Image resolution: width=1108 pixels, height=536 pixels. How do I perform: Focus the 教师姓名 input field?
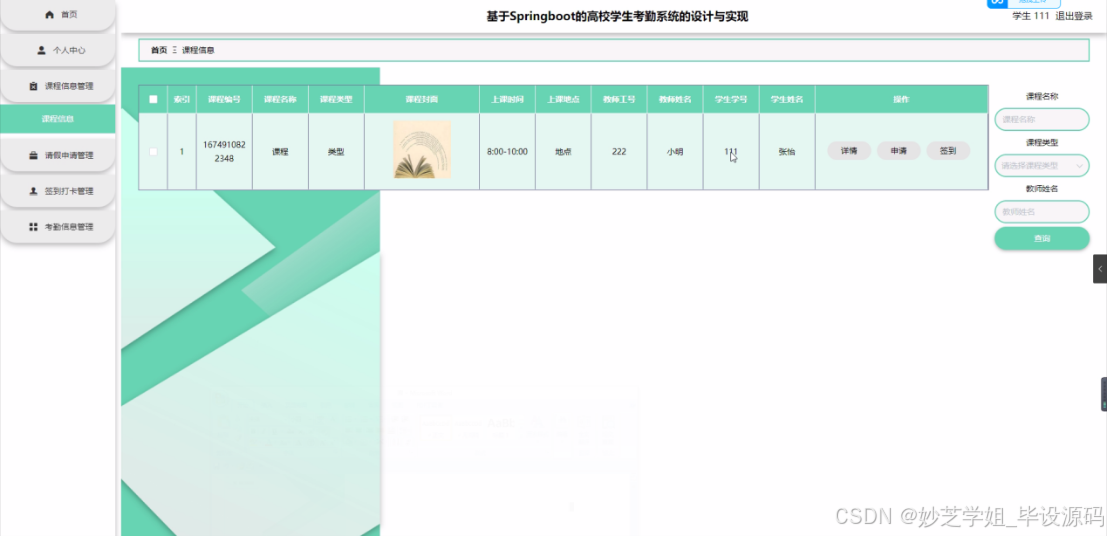tap(1042, 212)
